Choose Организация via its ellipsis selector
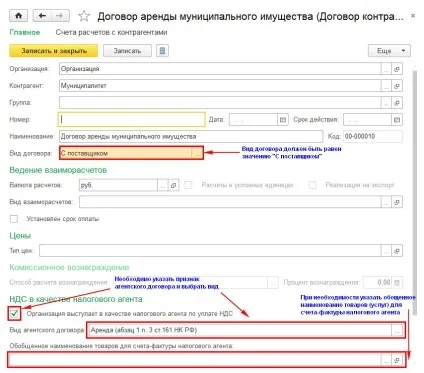424x373 pixels. pyautogui.click(x=386, y=69)
